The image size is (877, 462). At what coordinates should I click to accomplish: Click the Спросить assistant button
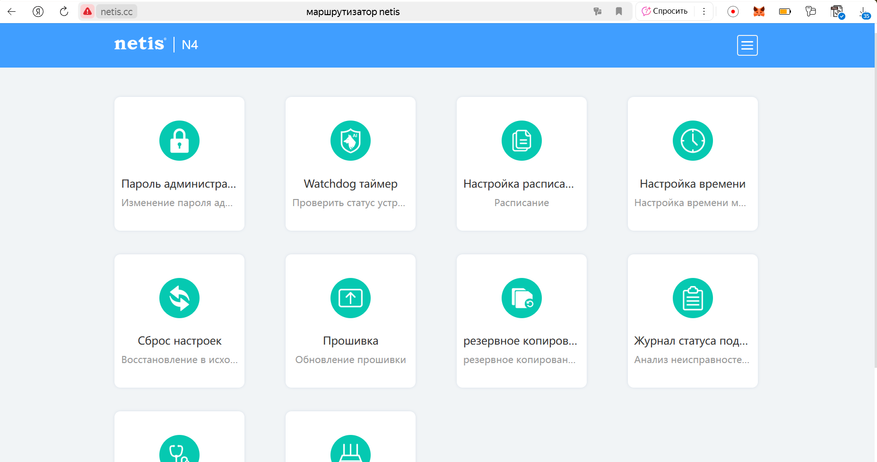(x=664, y=11)
